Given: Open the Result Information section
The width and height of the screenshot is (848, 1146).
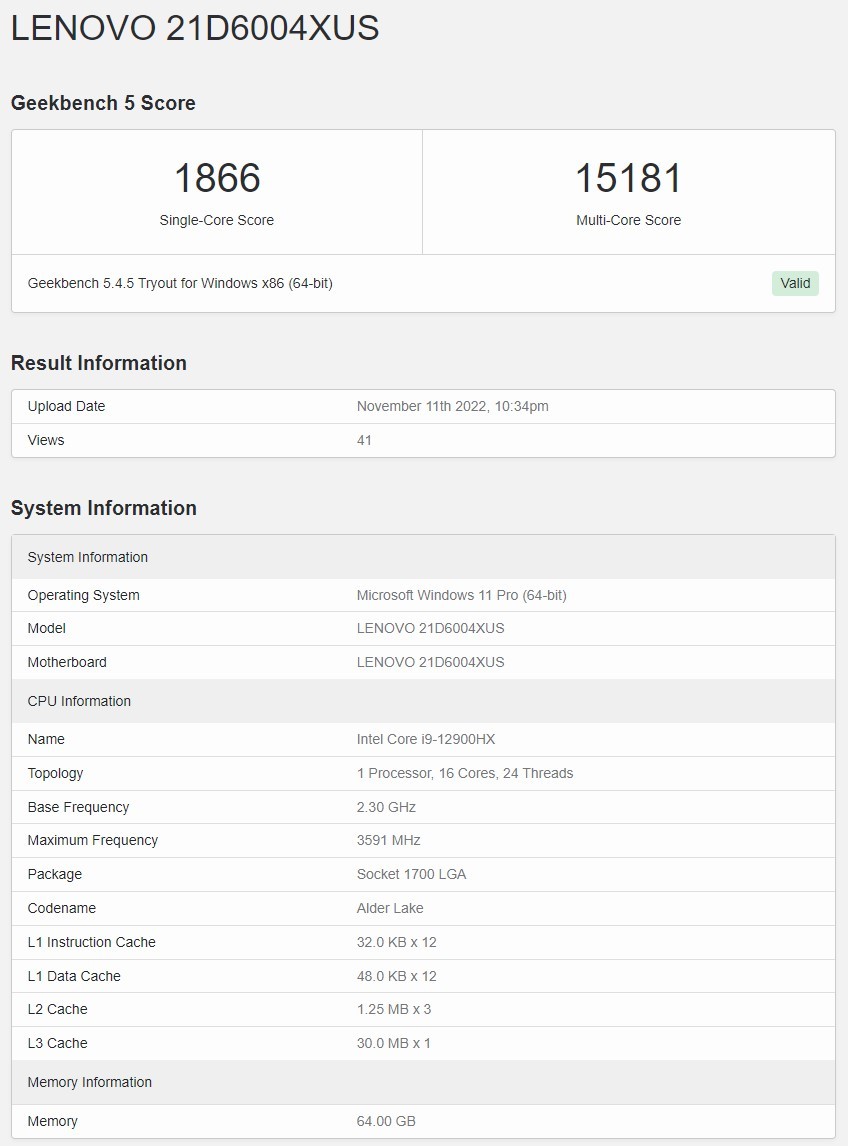Looking at the screenshot, I should pos(99,363).
